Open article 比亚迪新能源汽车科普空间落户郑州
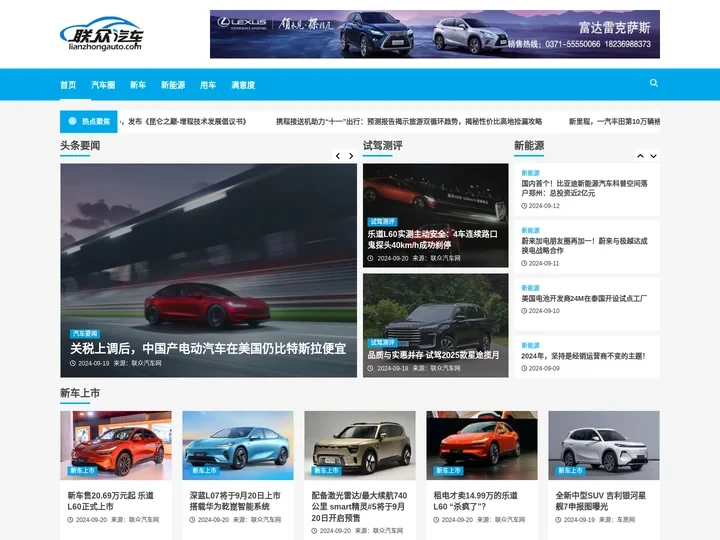The height and width of the screenshot is (540, 720). (584, 188)
